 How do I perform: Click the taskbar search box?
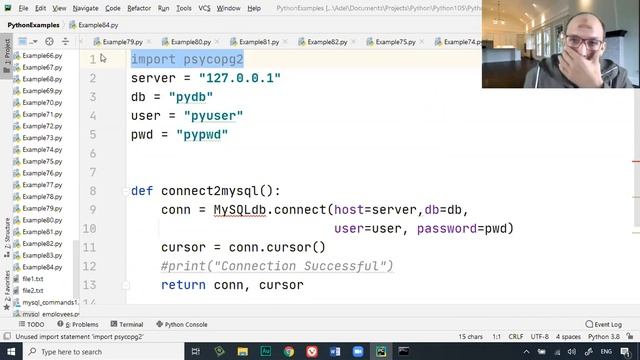103,351
